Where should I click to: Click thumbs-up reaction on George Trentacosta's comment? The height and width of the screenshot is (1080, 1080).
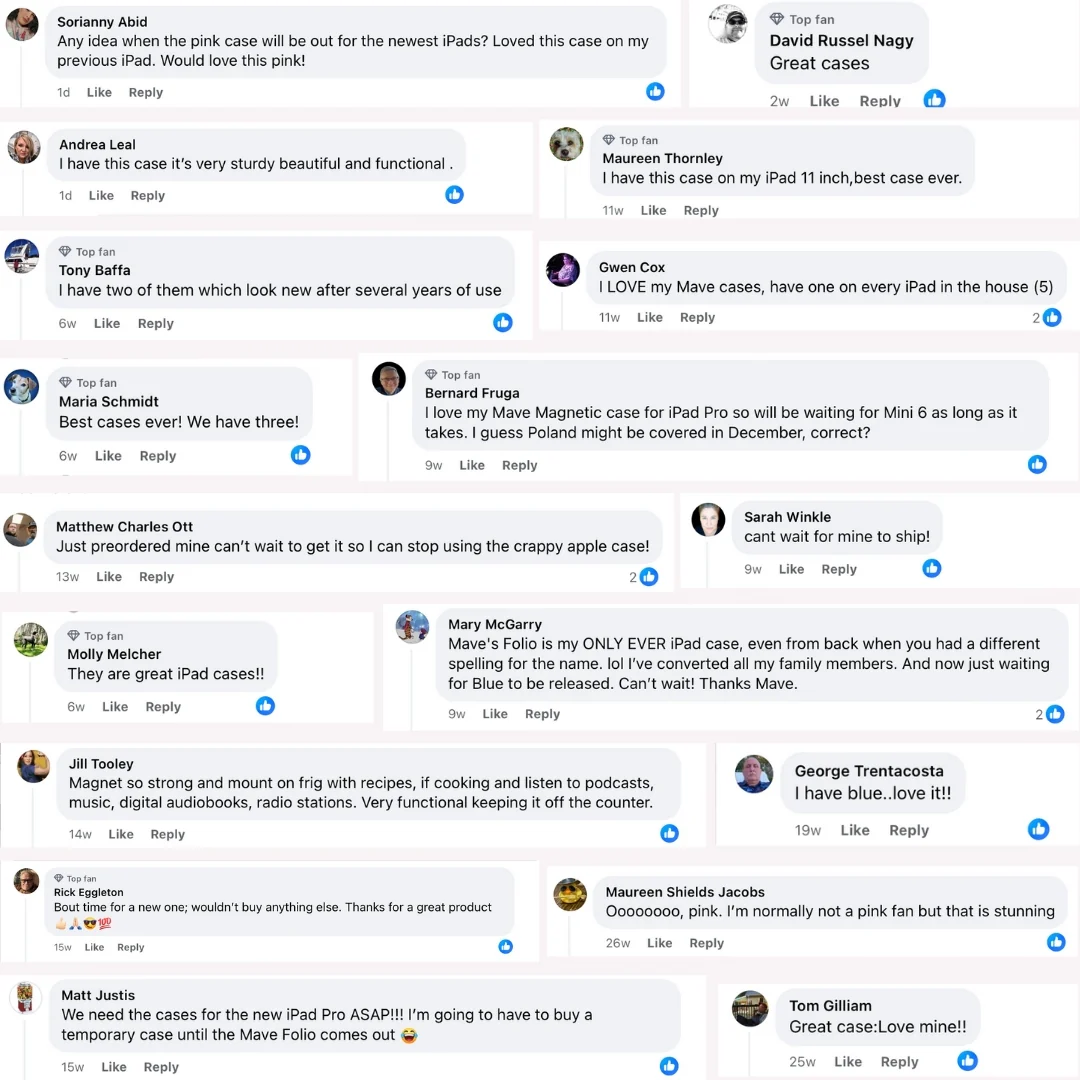[1038, 829]
